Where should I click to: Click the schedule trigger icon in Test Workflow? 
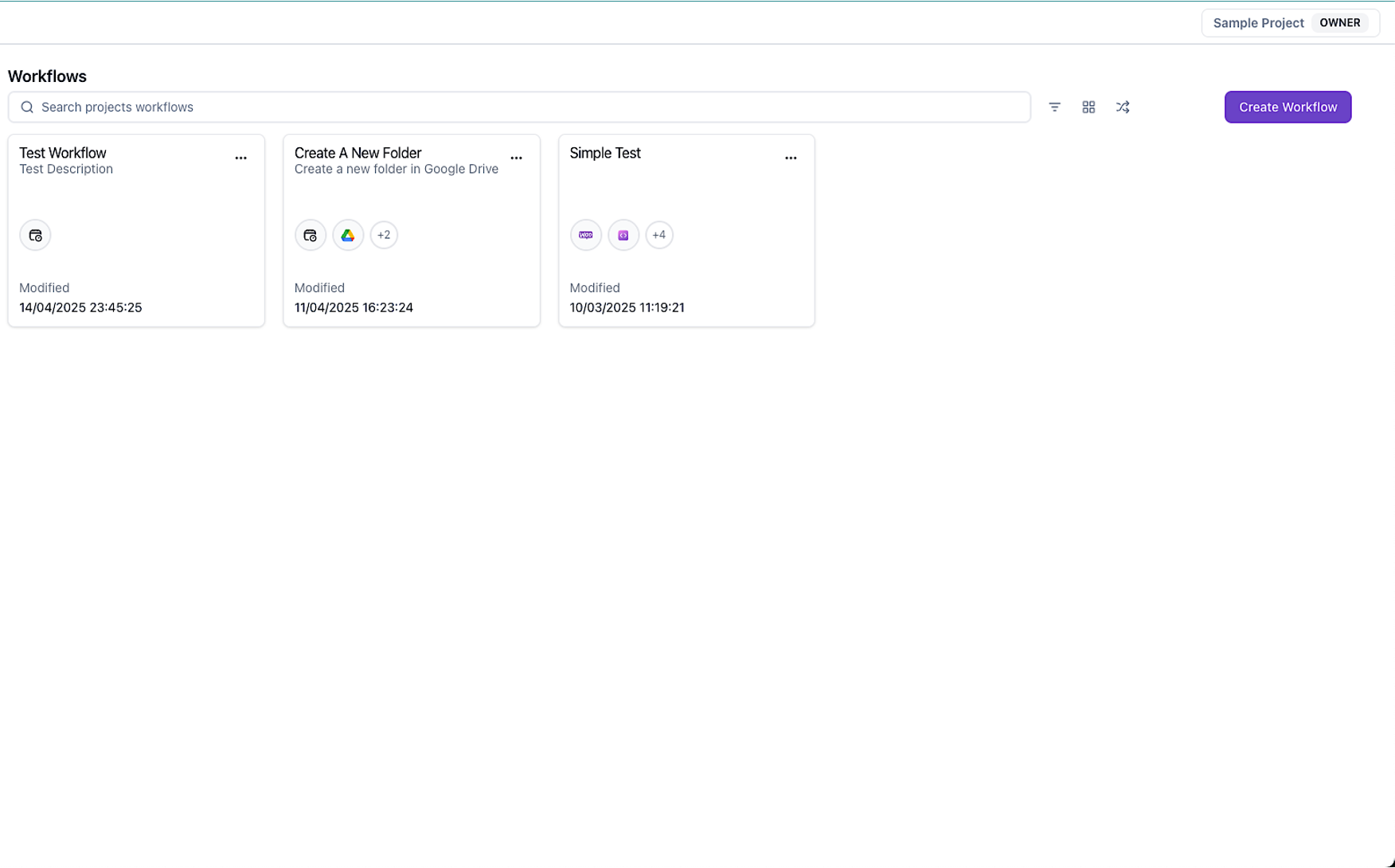35,235
